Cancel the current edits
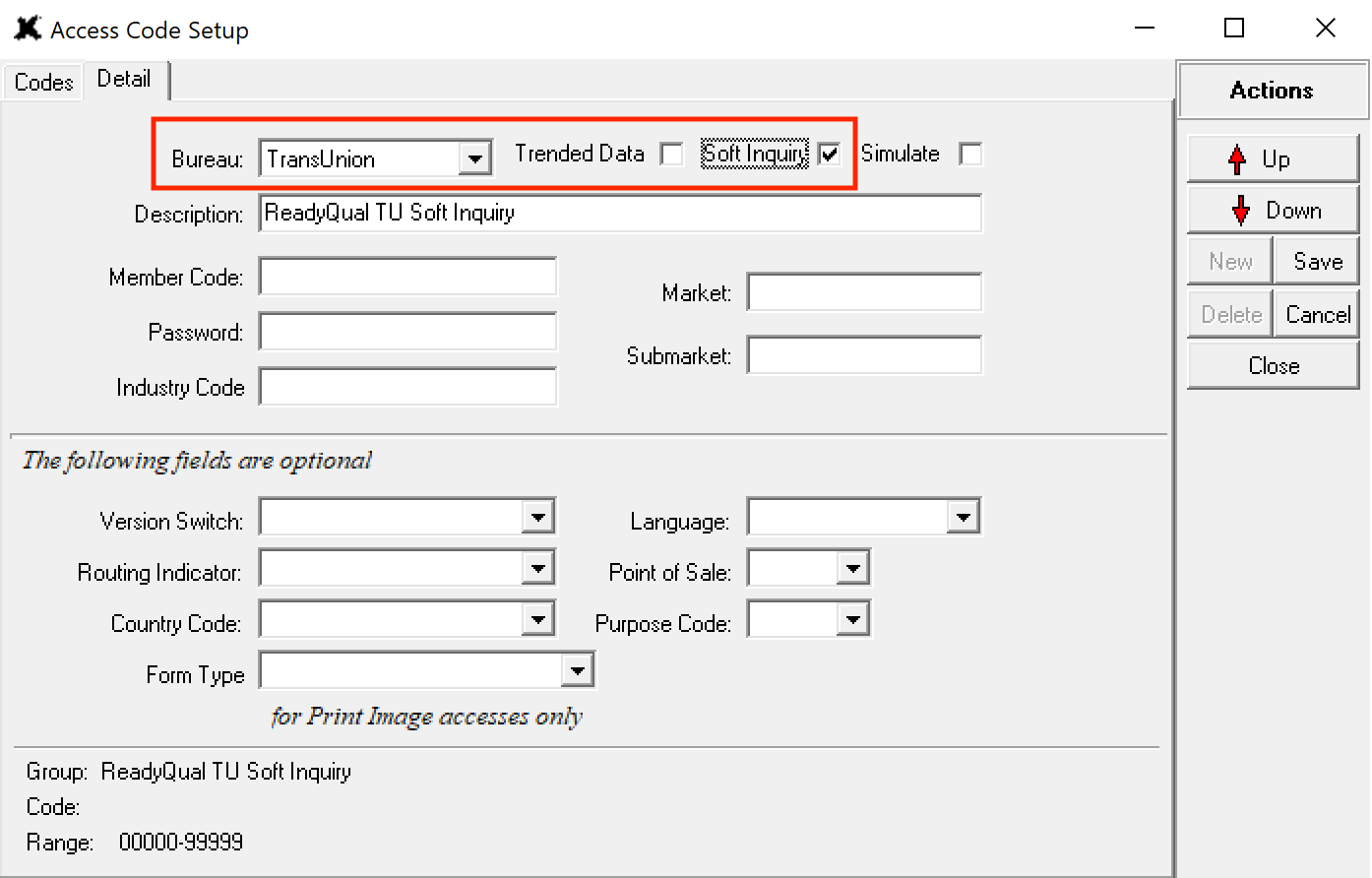This screenshot has height=878, width=1372. [x=1317, y=314]
